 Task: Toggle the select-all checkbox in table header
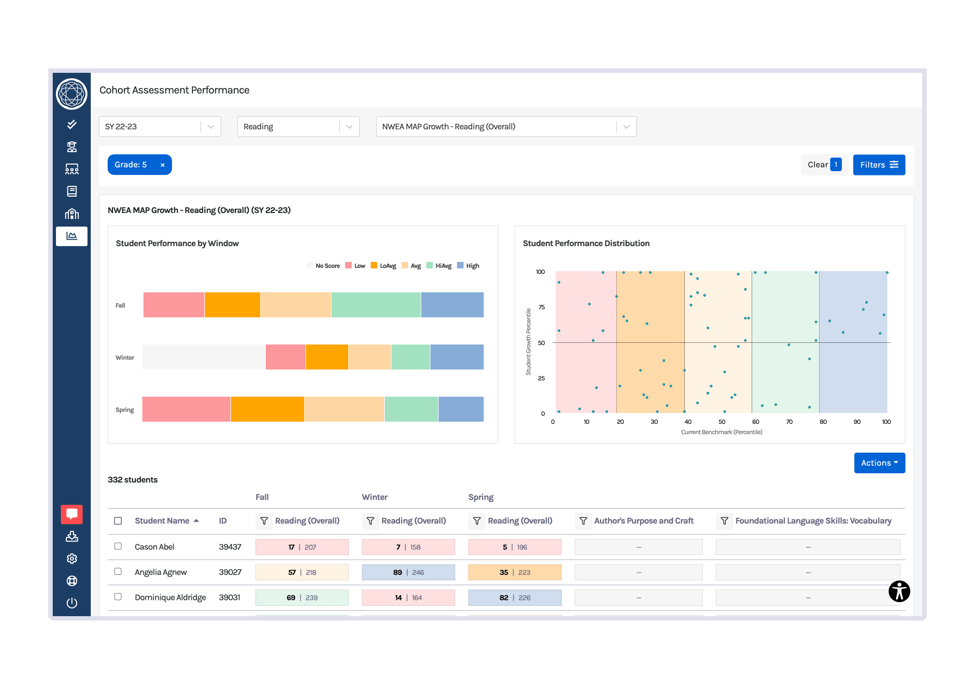pos(118,521)
